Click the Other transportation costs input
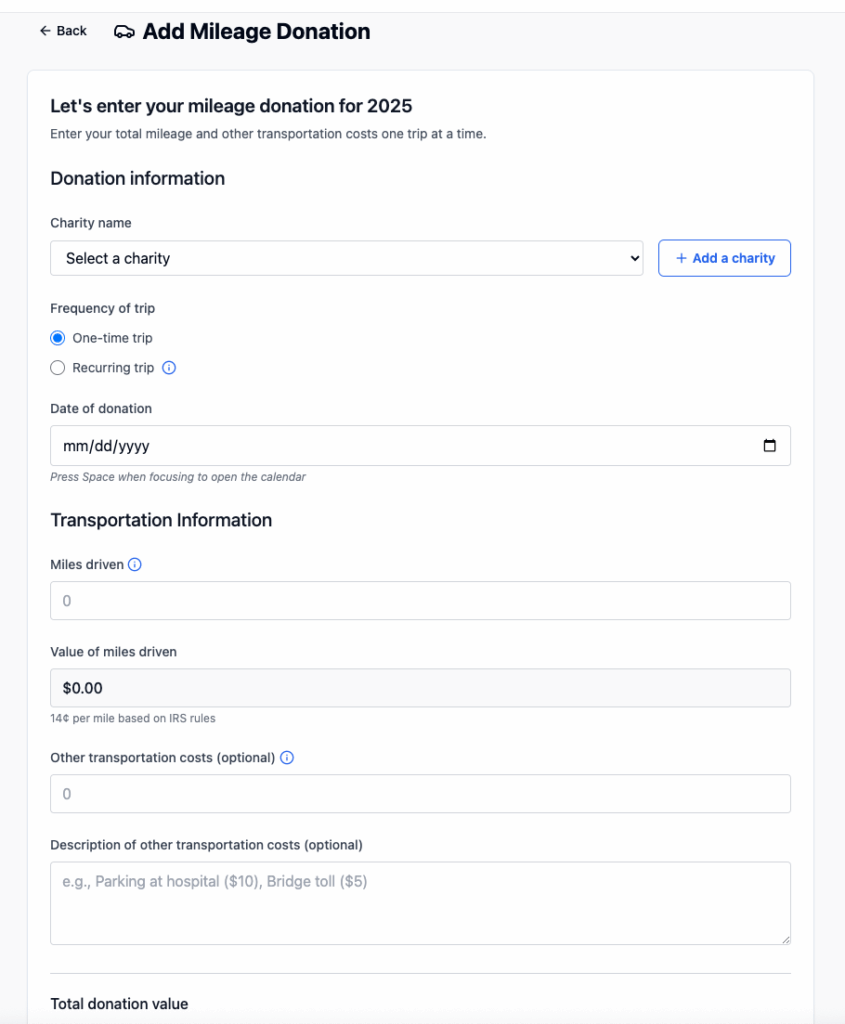Viewport: 845px width, 1024px height. tap(420, 794)
